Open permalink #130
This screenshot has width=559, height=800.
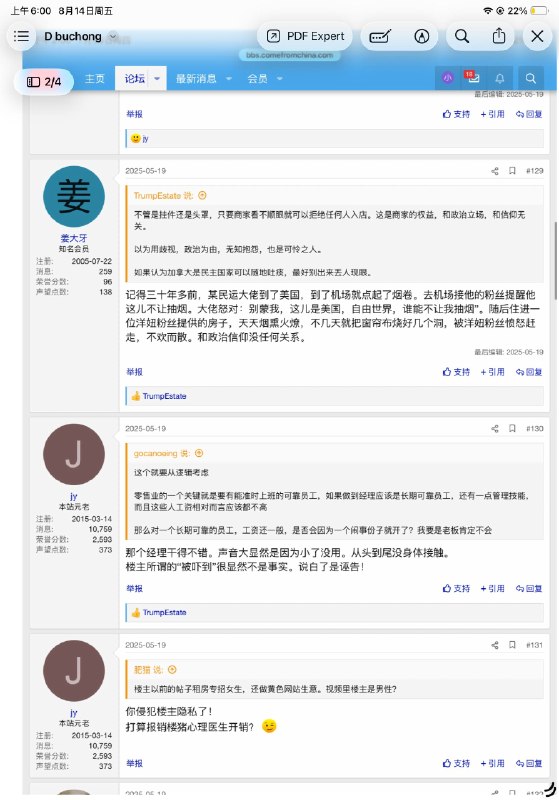point(535,429)
